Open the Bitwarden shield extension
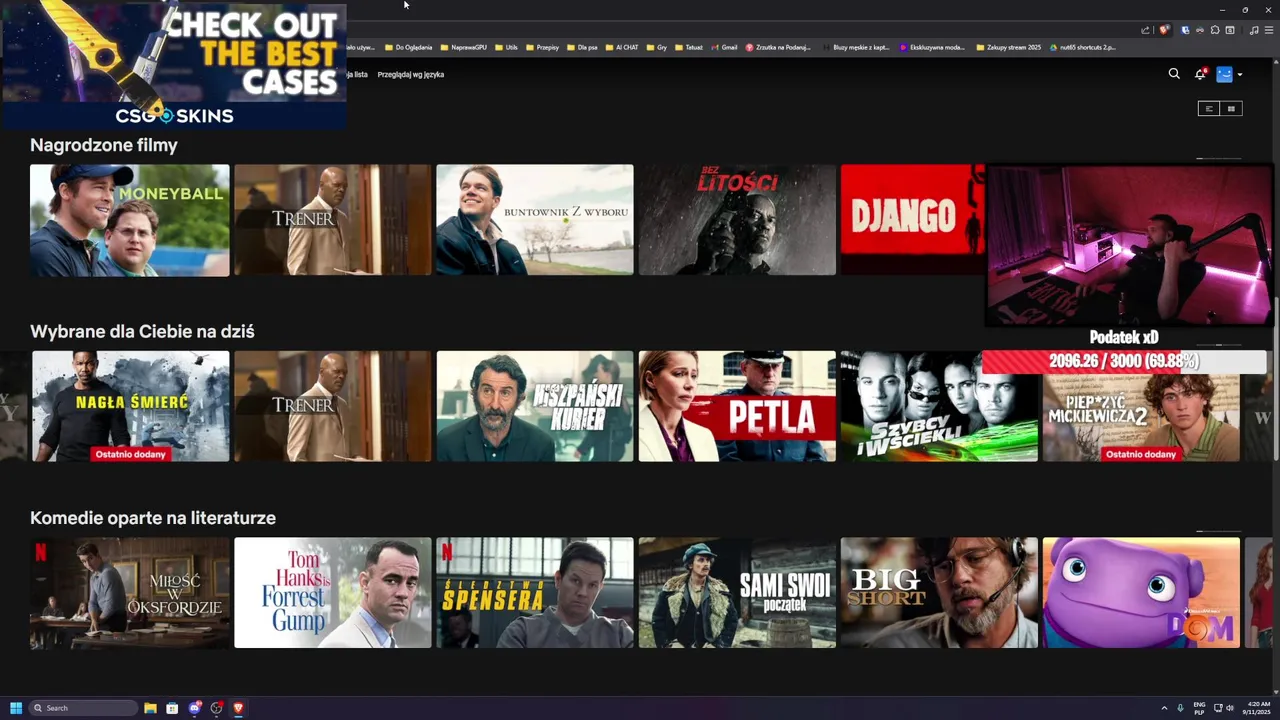 tap(1186, 30)
